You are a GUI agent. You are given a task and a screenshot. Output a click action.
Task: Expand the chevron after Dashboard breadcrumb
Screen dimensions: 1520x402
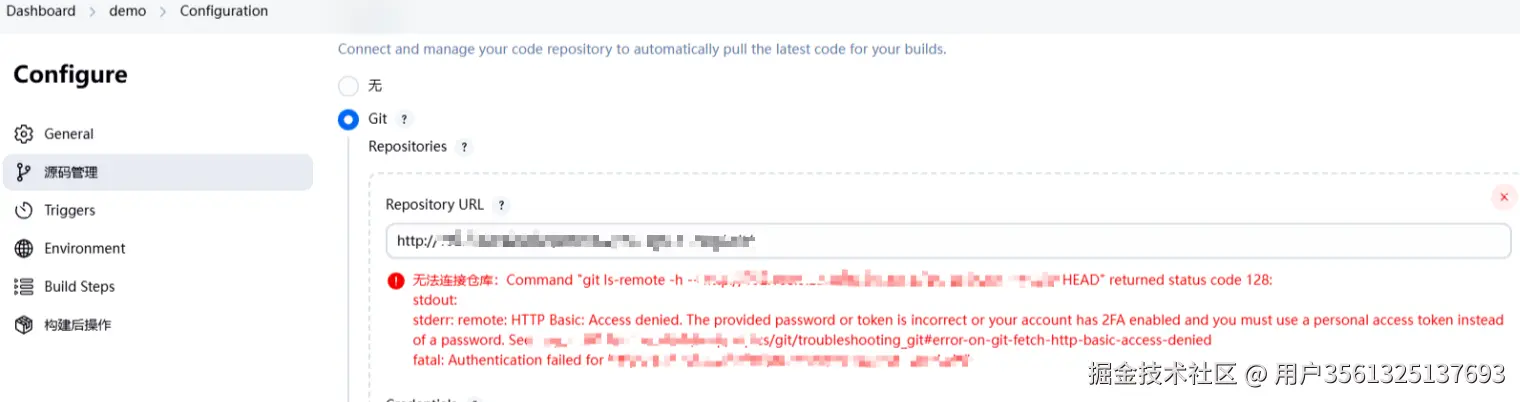93,12
